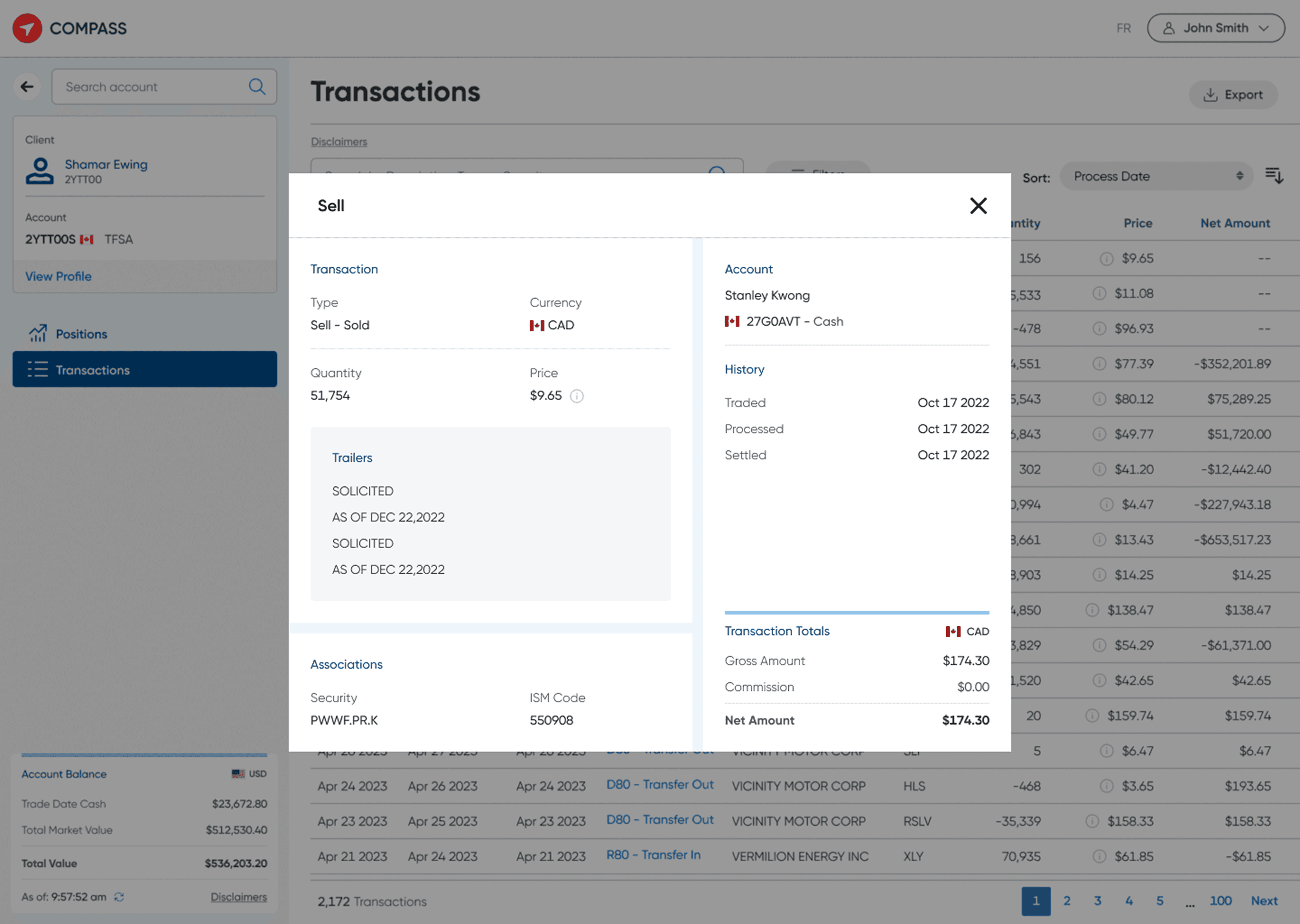Go to page 2
This screenshot has width=1300, height=924.
tap(1067, 901)
